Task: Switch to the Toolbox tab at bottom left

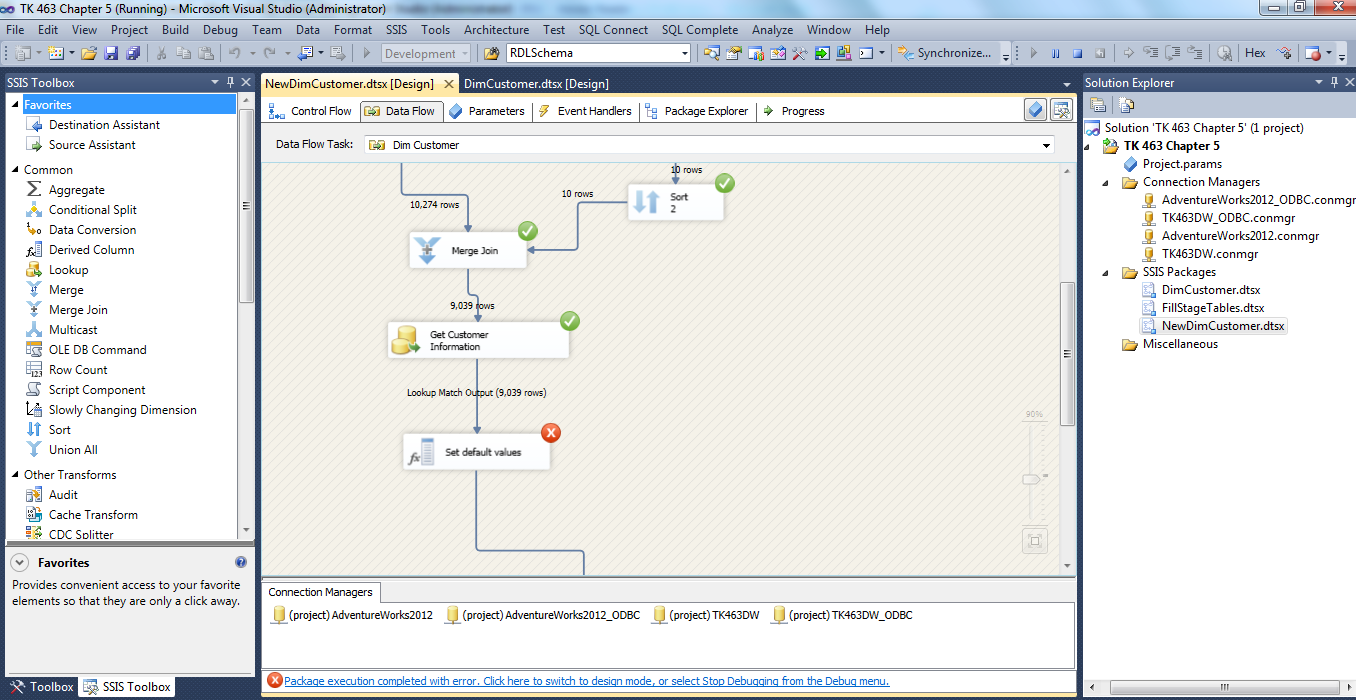Action: pyautogui.click(x=42, y=687)
